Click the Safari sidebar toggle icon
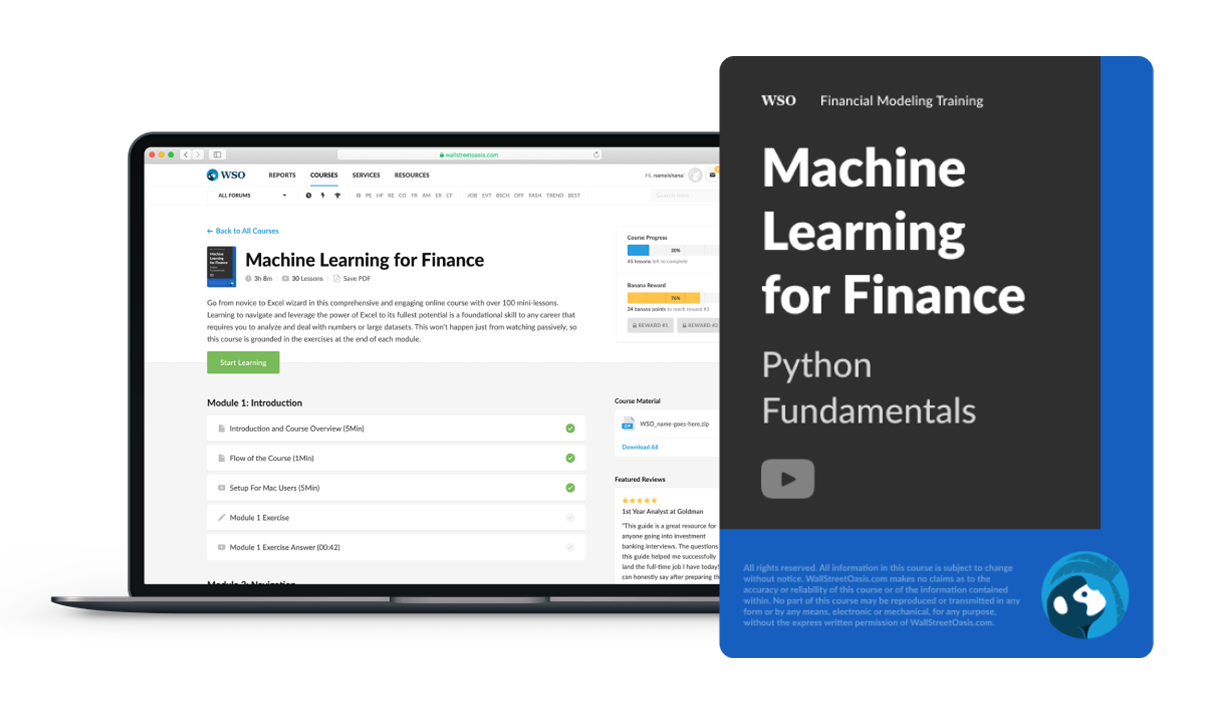Screen dimensions: 1205x720 [217, 155]
